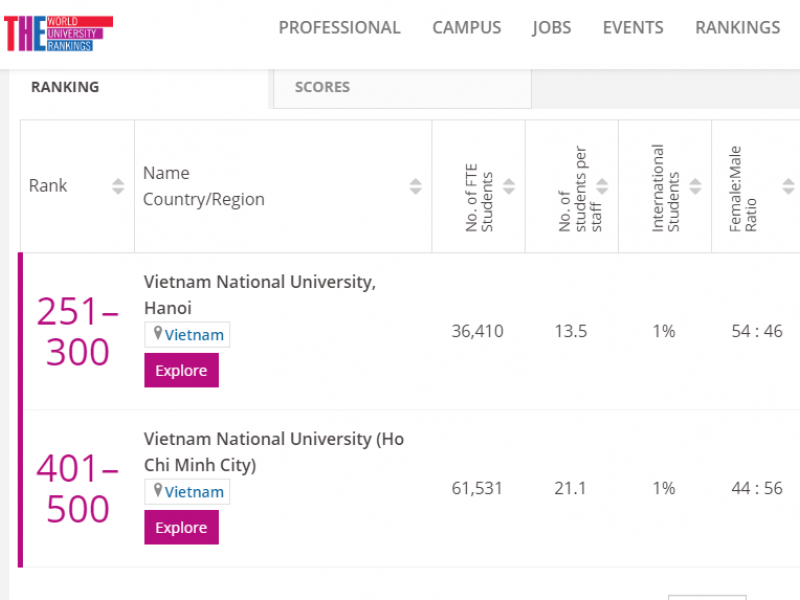Open Vietnam National University, Hanoi name link
800x600 pixels.
tap(259, 282)
